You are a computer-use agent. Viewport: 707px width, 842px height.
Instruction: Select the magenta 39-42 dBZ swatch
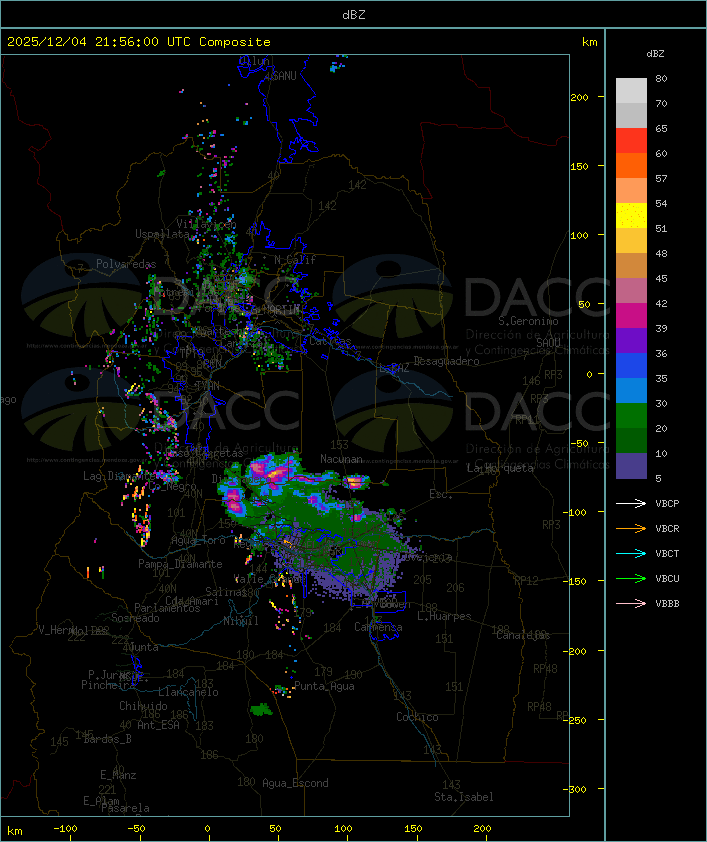[631, 316]
